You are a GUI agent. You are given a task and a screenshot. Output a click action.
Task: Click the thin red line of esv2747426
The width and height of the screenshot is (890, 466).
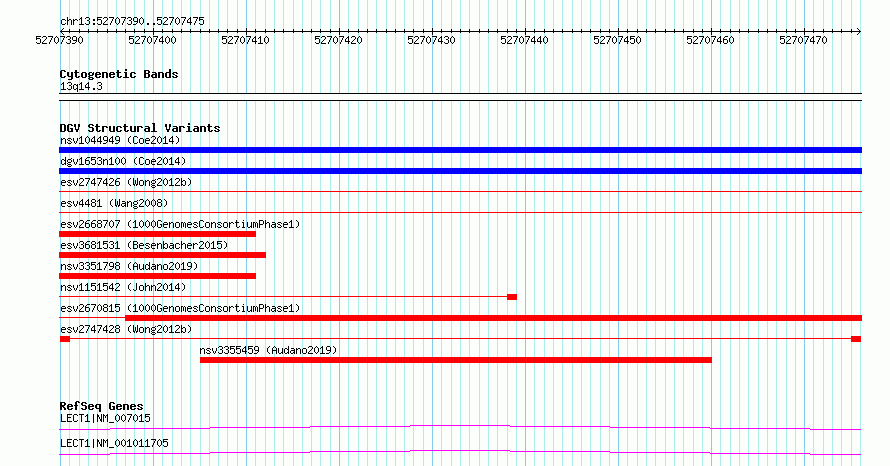click(x=460, y=192)
